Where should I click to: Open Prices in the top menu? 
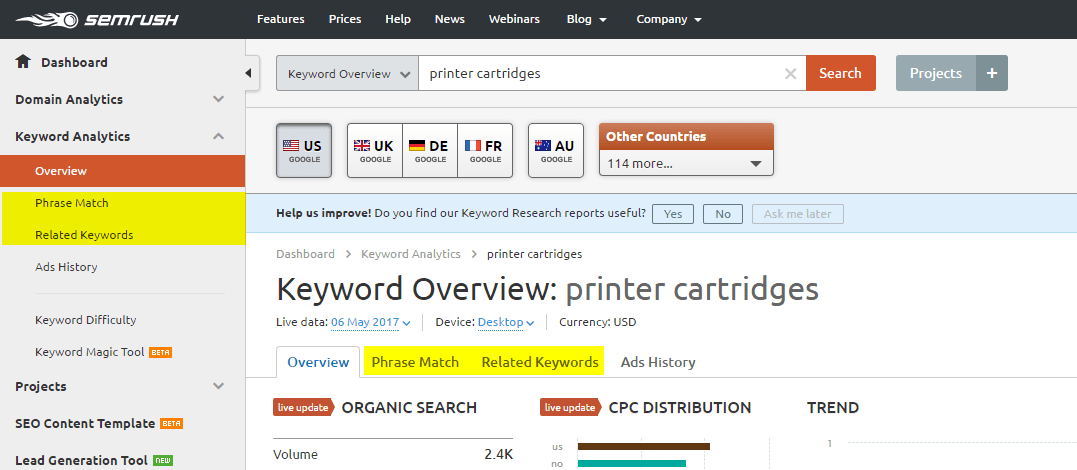(345, 19)
